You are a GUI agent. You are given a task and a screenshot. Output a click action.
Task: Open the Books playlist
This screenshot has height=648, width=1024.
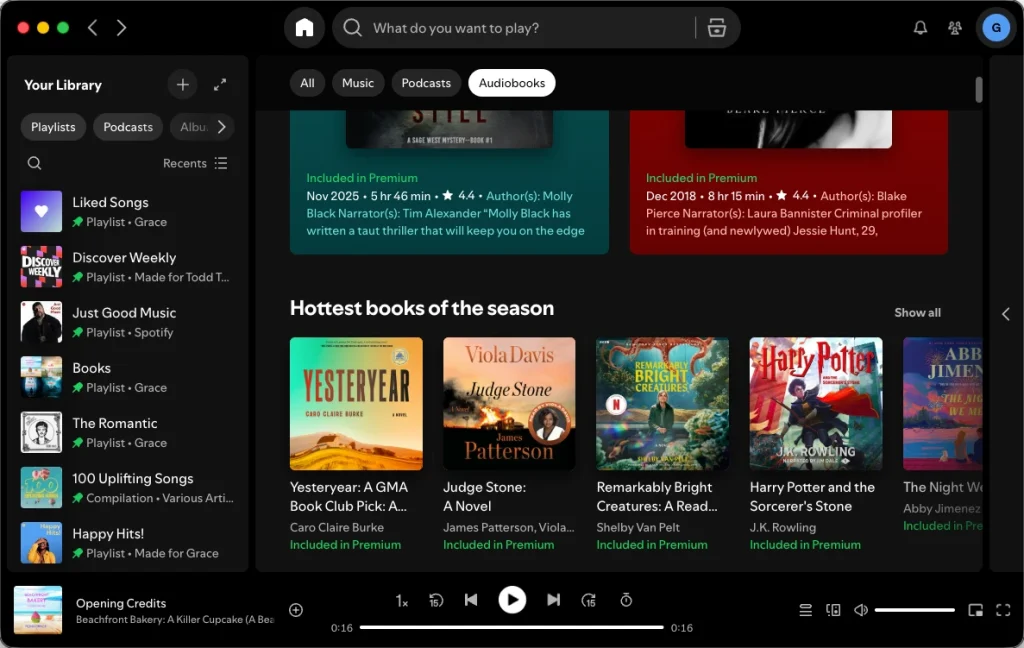pos(127,378)
